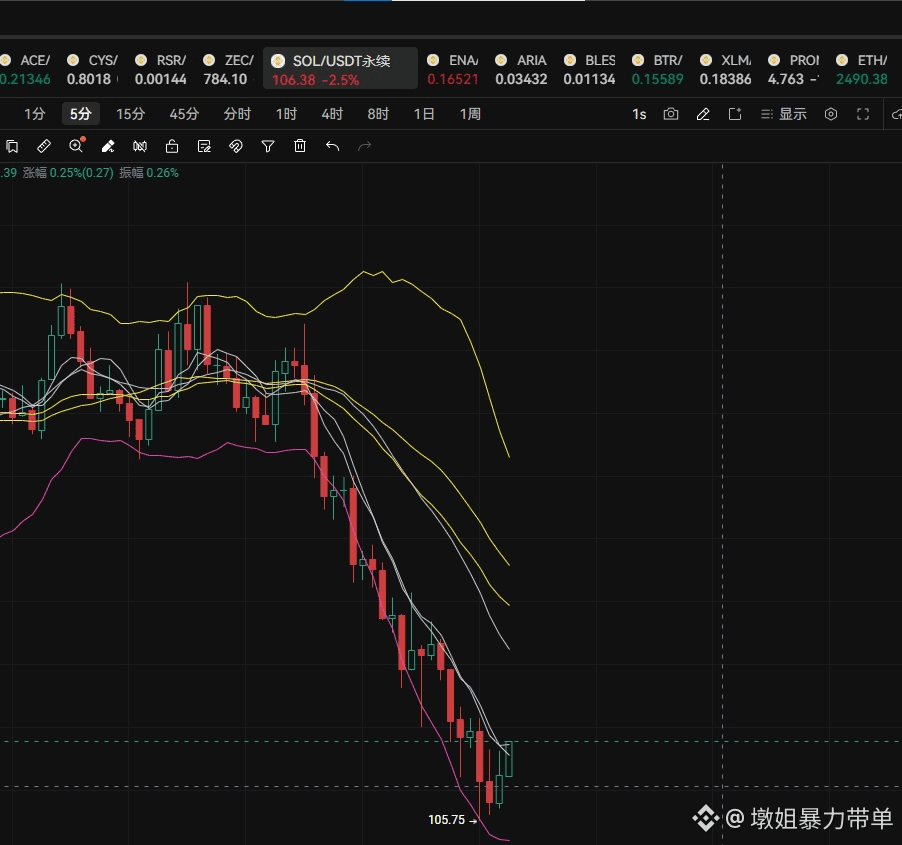The image size is (902, 845).
Task: Click the latest green candlestick
Action: pyautogui.click(x=509, y=759)
